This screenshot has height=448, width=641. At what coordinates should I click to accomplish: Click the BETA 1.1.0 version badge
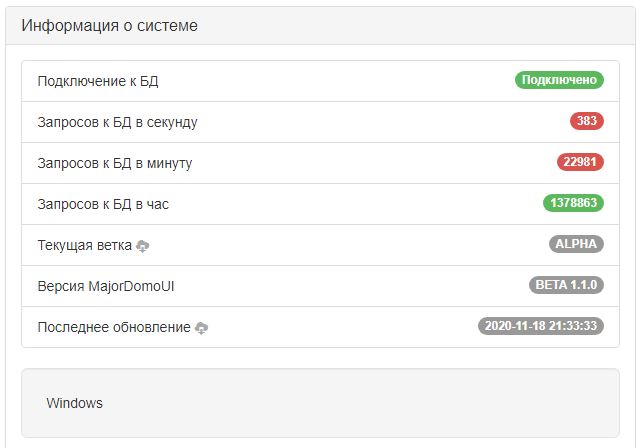pyautogui.click(x=566, y=285)
